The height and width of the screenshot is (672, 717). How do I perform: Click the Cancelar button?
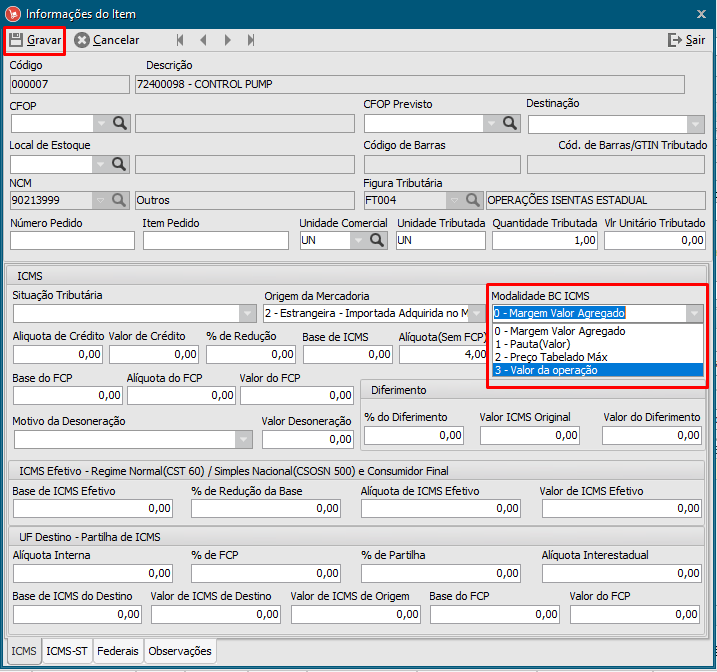[107, 40]
